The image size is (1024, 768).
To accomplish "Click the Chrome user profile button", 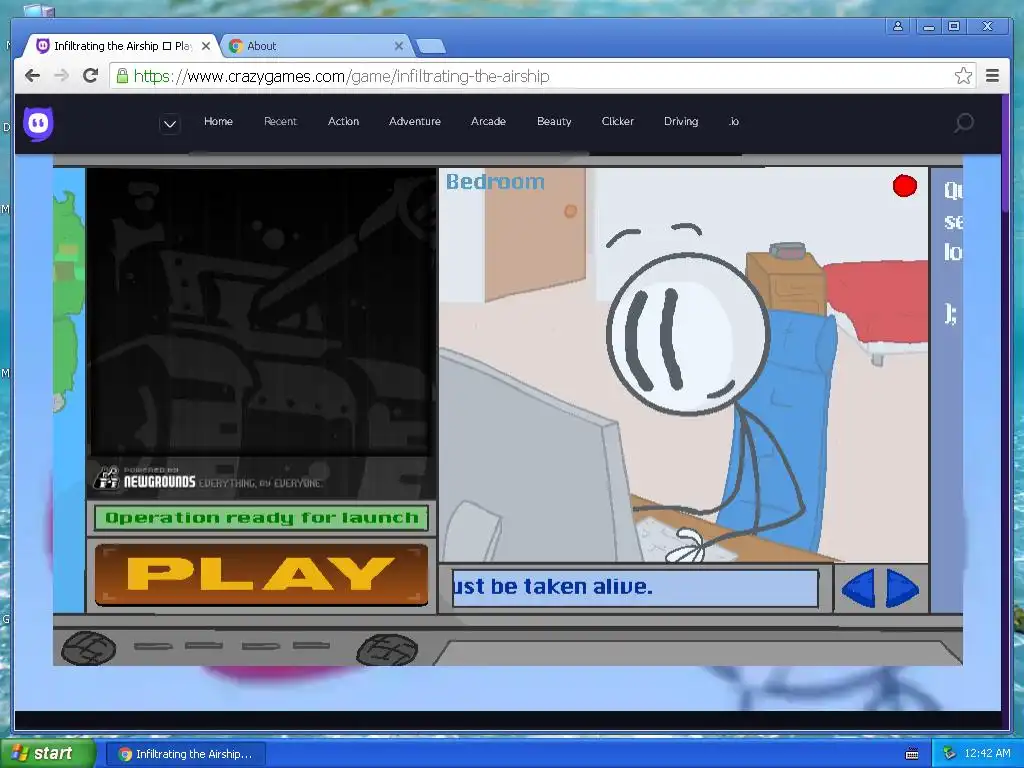I will (898, 26).
